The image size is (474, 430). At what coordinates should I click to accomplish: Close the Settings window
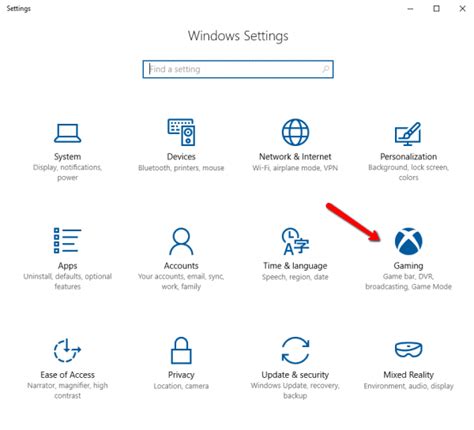click(462, 9)
